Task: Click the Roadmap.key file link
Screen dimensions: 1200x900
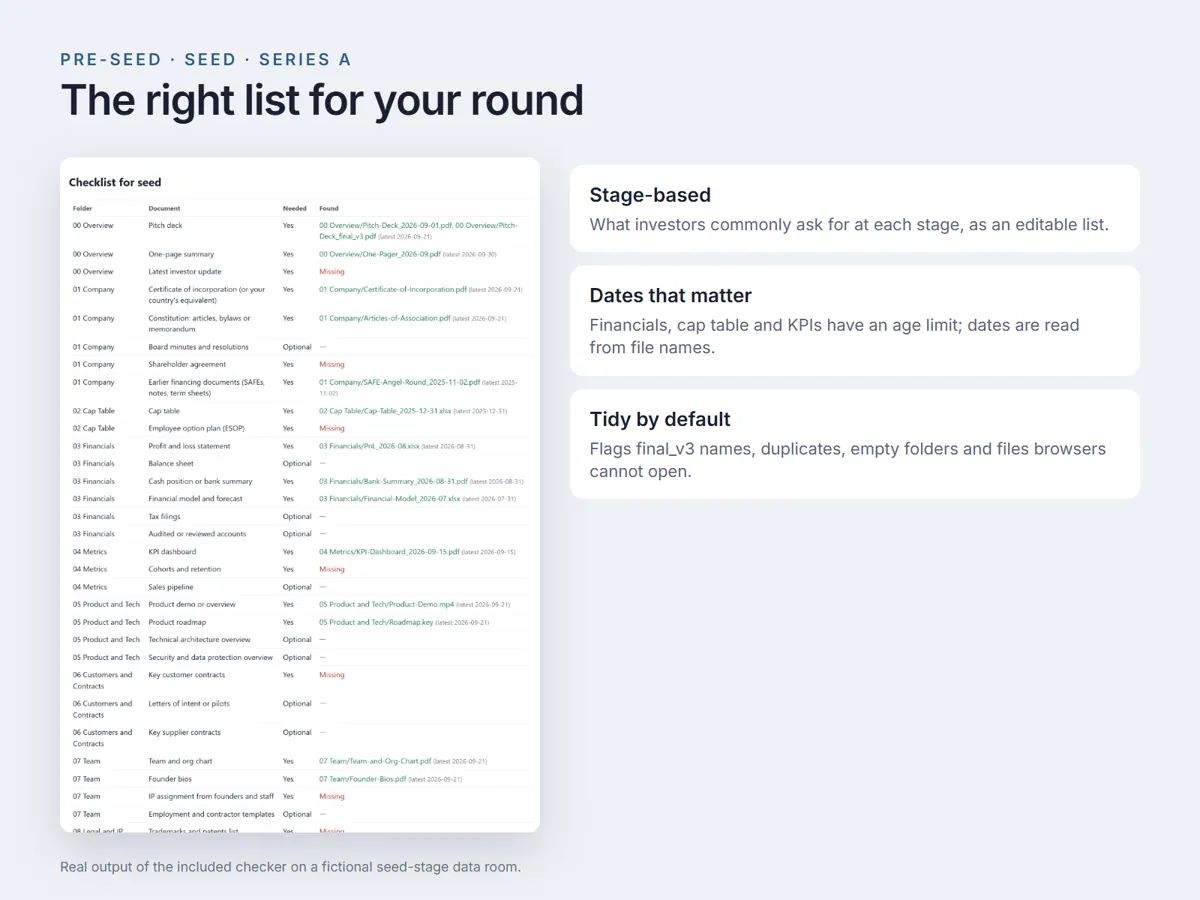Action: pos(376,622)
